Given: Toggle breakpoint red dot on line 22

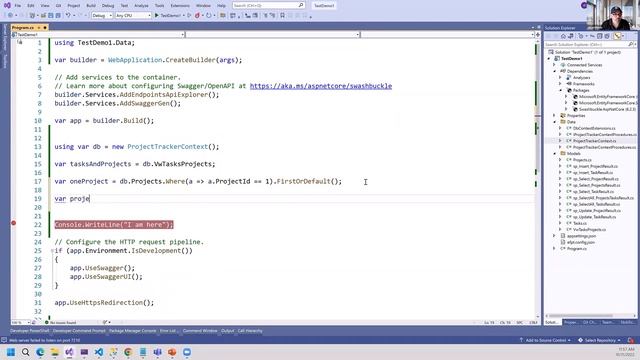Looking at the screenshot, I should click(x=13, y=223).
